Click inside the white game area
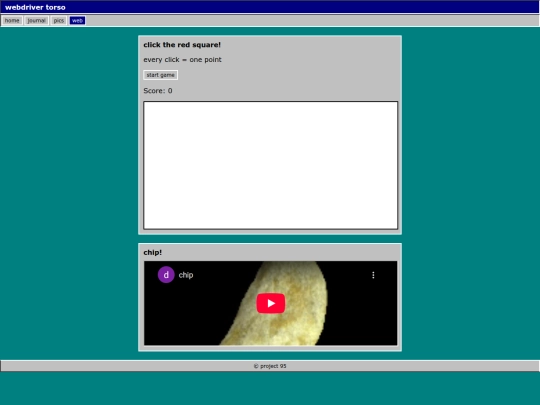Image resolution: width=540 pixels, height=405 pixels. [271, 165]
